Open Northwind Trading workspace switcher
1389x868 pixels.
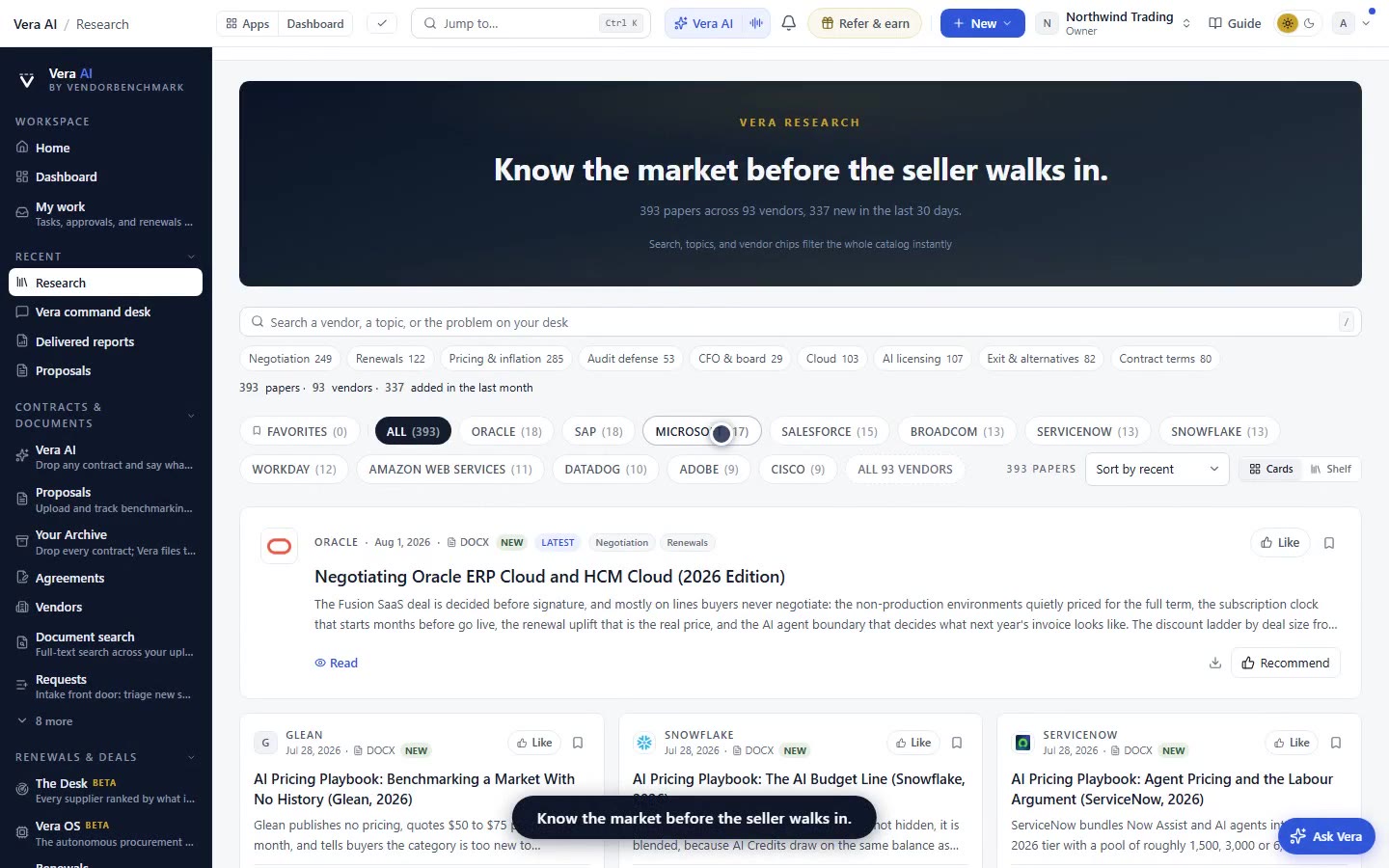1113,23
